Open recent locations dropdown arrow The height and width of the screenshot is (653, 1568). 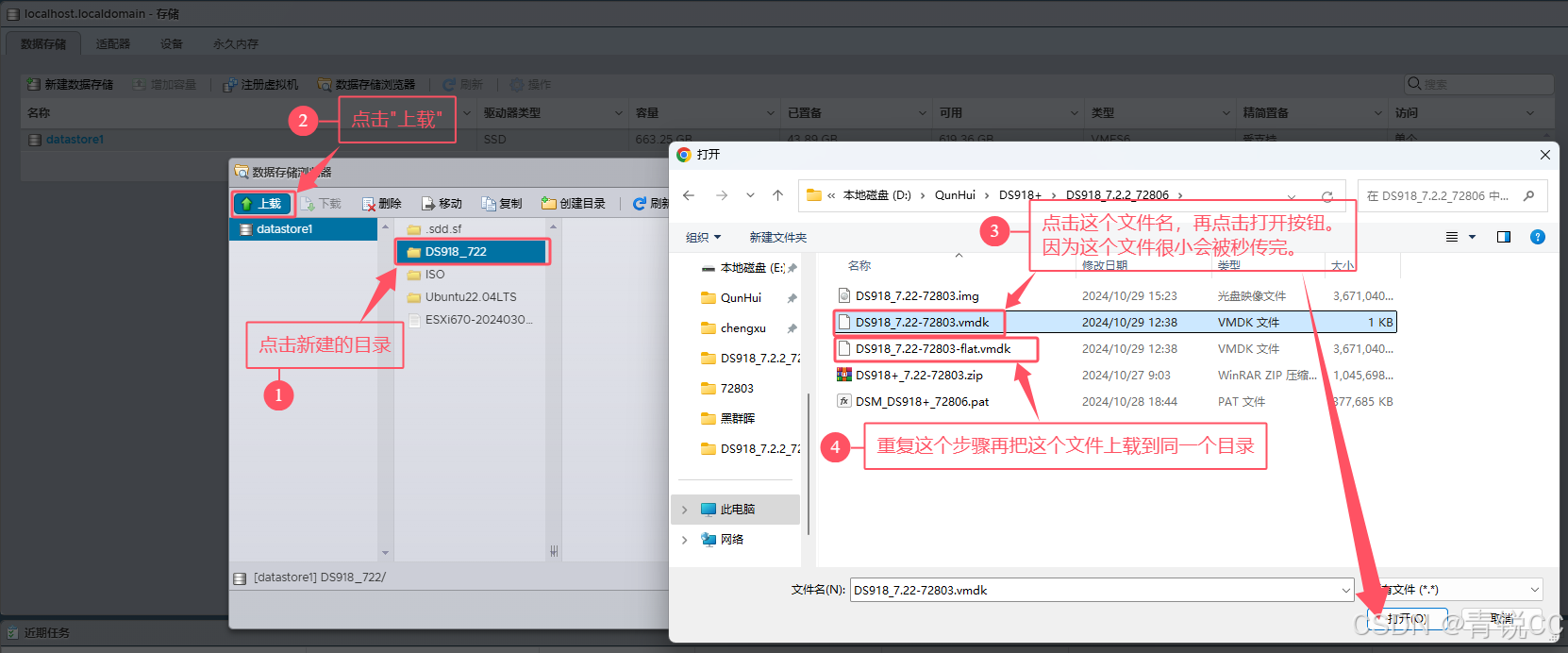point(750,195)
